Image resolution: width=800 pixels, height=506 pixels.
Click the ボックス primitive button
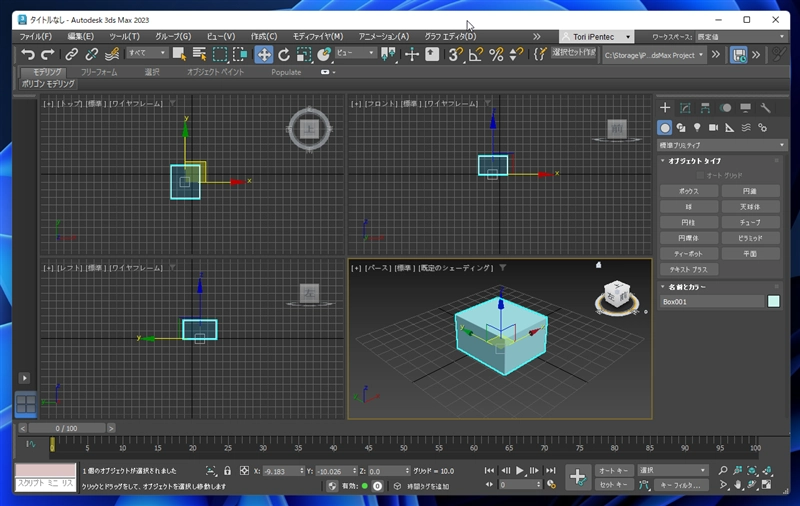689,191
